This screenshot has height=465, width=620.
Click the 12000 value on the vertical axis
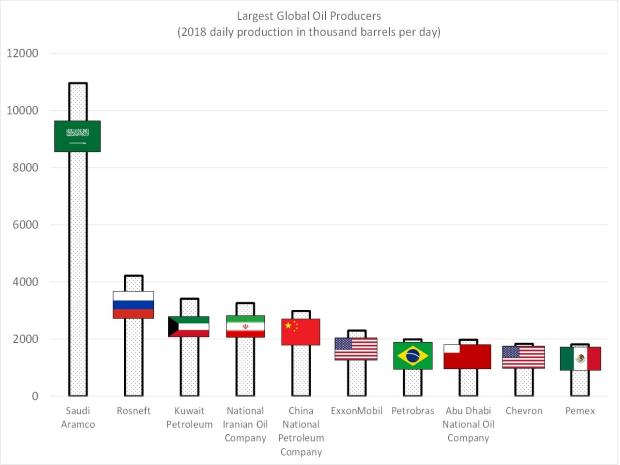point(23,53)
